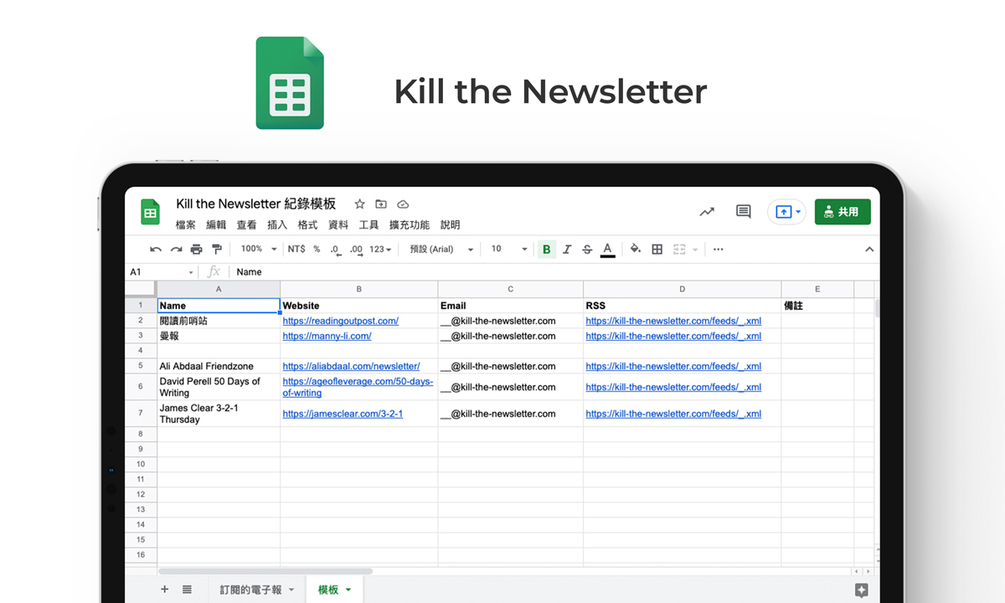Open the activity trend icon
The image size is (1005, 603).
pos(706,211)
